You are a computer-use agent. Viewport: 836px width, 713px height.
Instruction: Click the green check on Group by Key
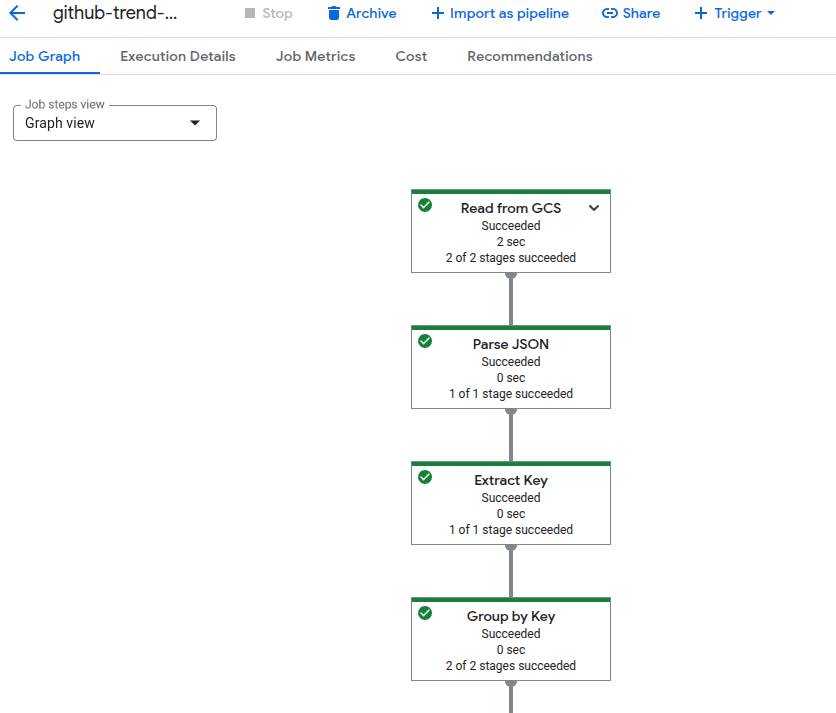coord(425,613)
